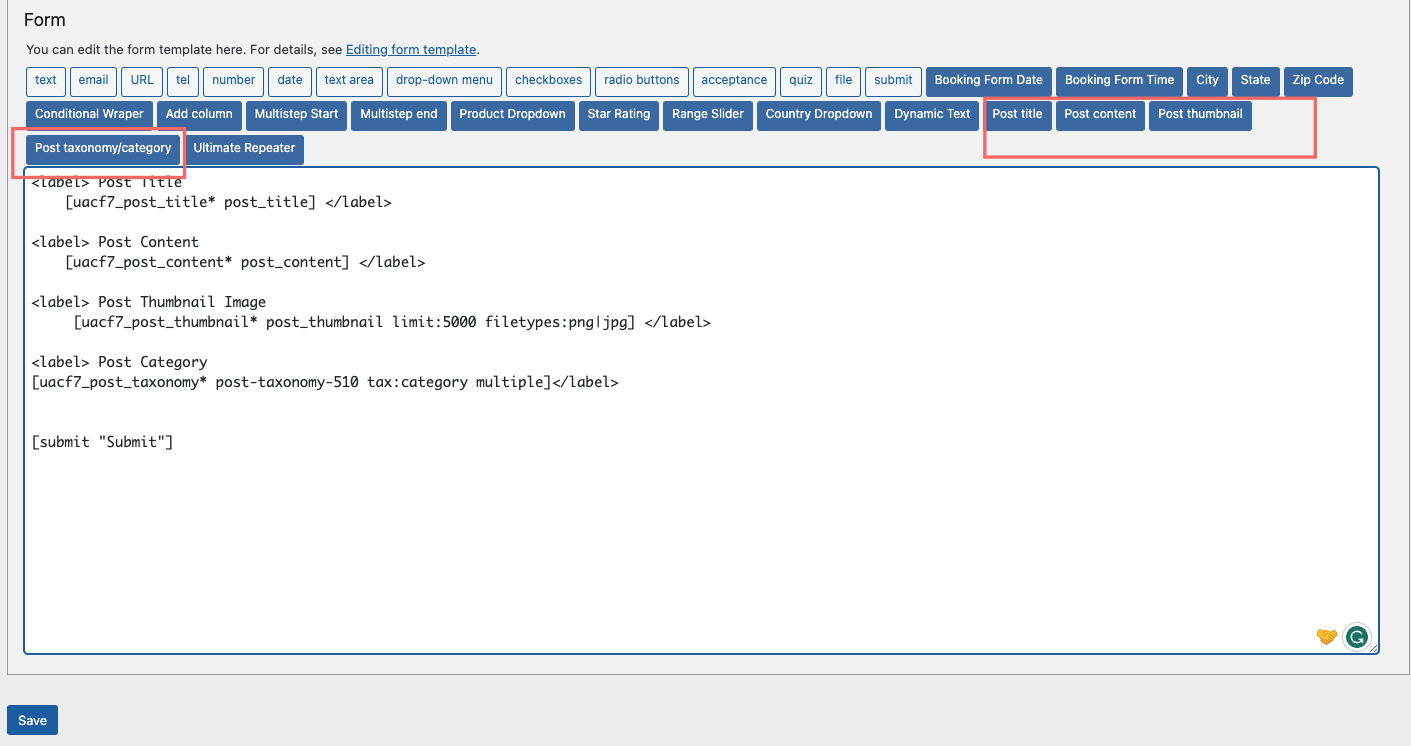Add the Star Rating field

pyautogui.click(x=618, y=115)
